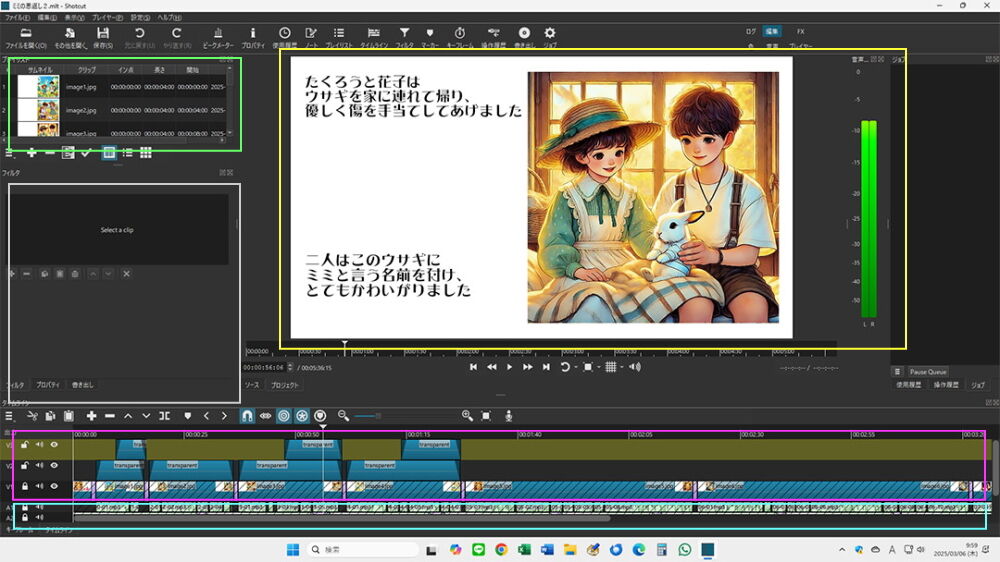Open the ファイル (File) menu

tap(17, 18)
